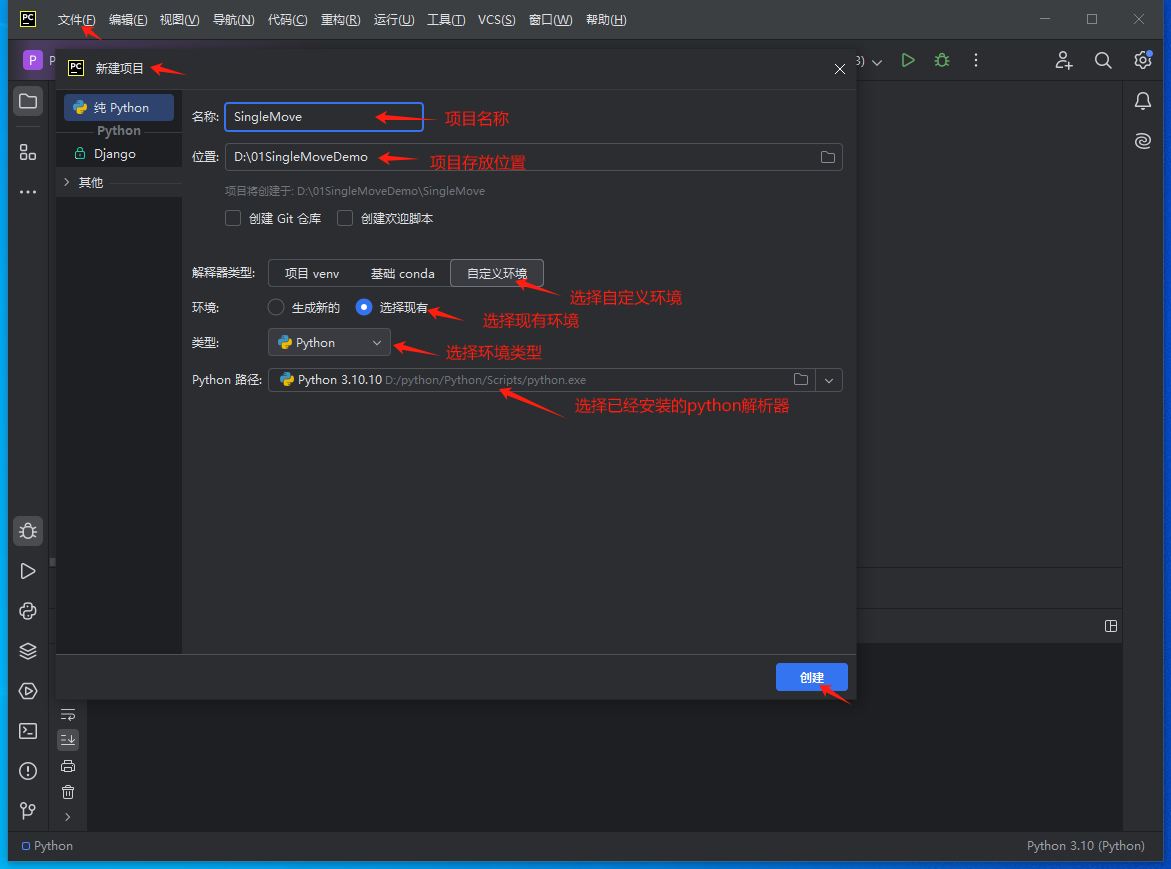1171x869 pixels.
Task: Start debugging with the bug icon in toolbar
Action: coord(942,60)
